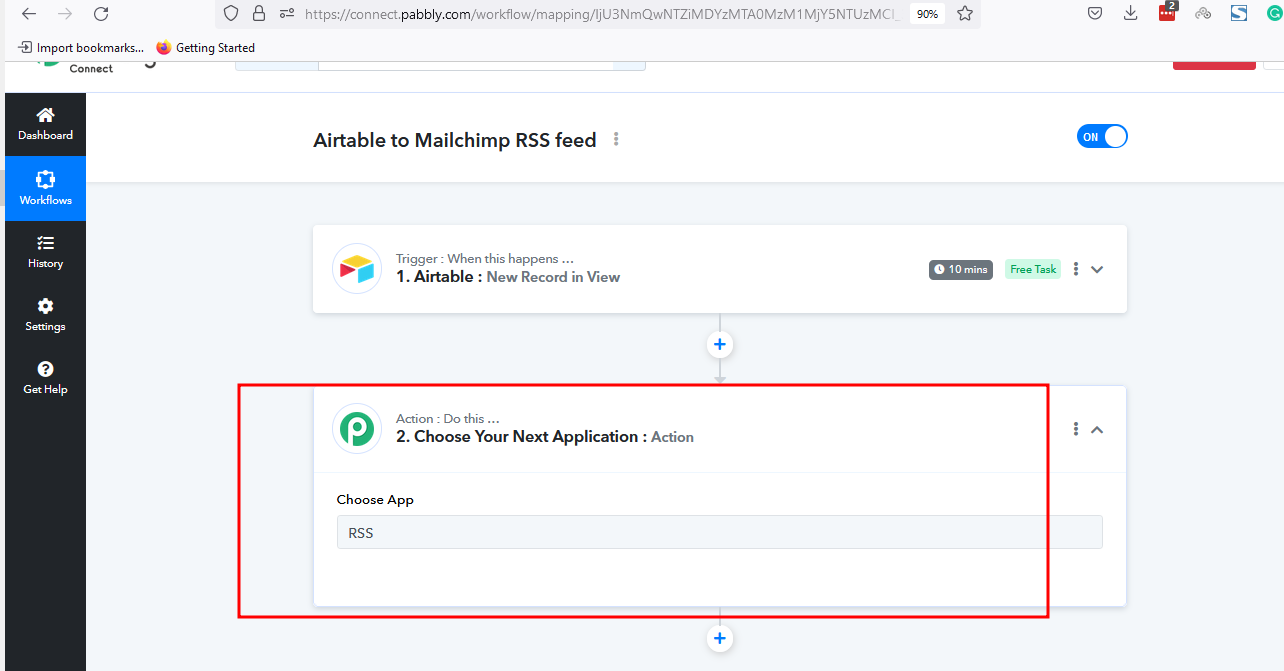
Task: Open Import bookmarks entry in bookmarks bar
Action: 81,47
